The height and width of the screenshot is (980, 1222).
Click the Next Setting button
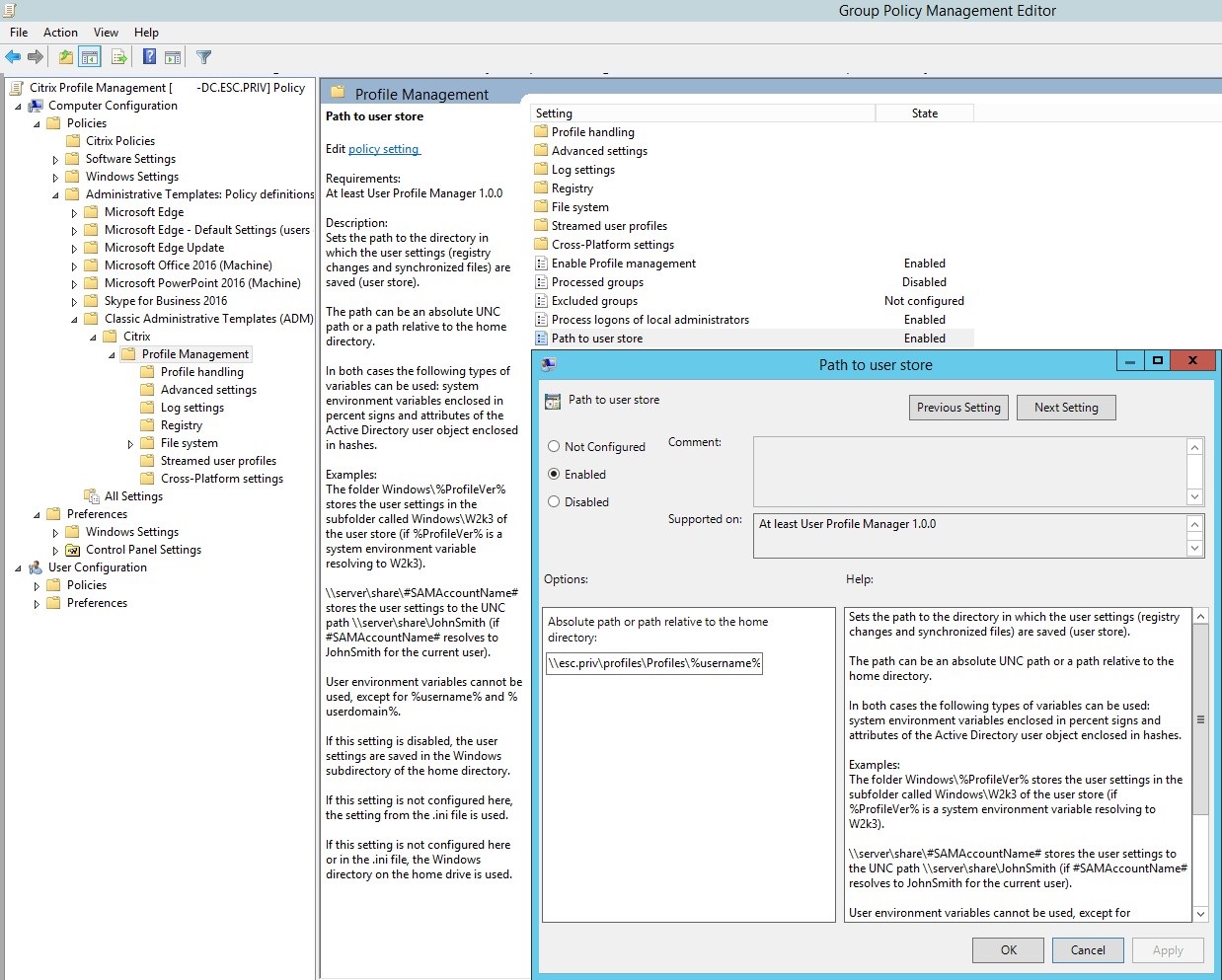click(x=1066, y=408)
